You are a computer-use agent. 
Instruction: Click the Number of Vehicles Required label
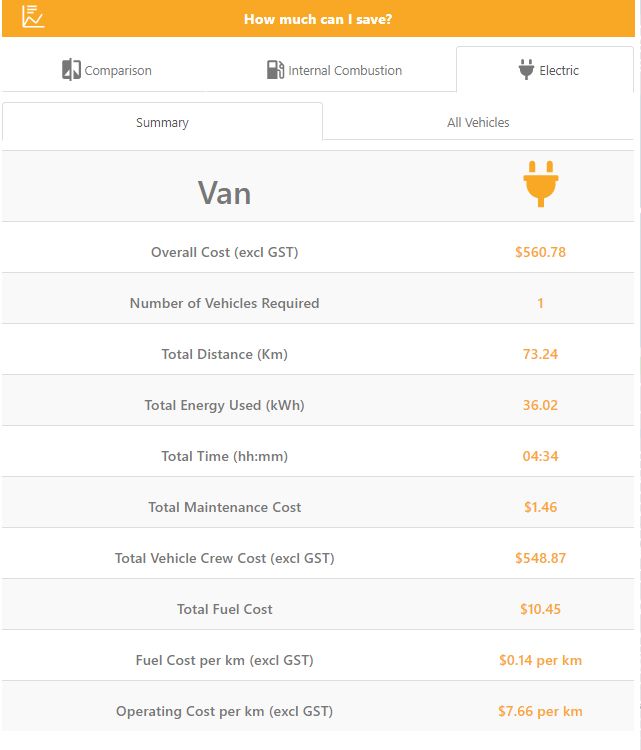(224, 303)
